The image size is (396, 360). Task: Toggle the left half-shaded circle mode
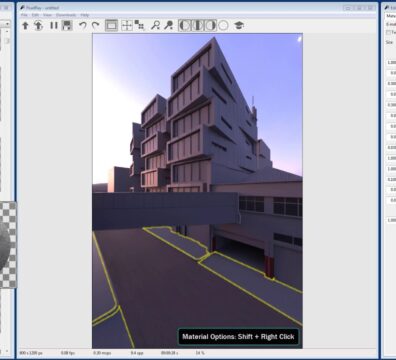pos(185,25)
